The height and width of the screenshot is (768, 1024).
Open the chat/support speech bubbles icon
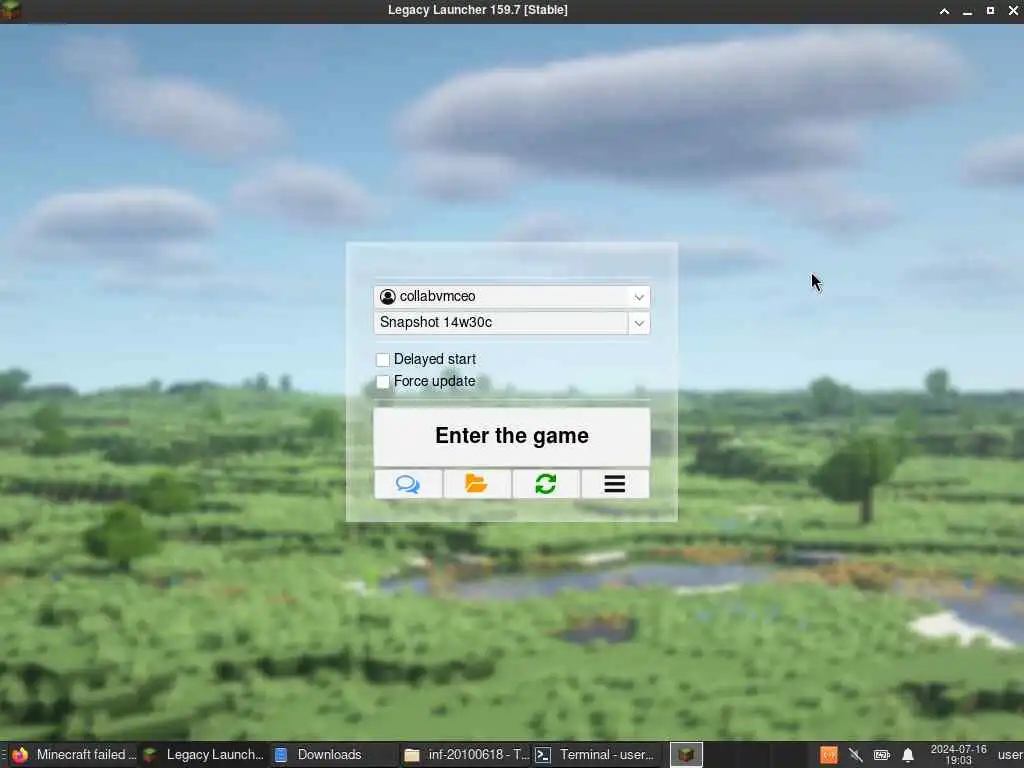tap(408, 484)
